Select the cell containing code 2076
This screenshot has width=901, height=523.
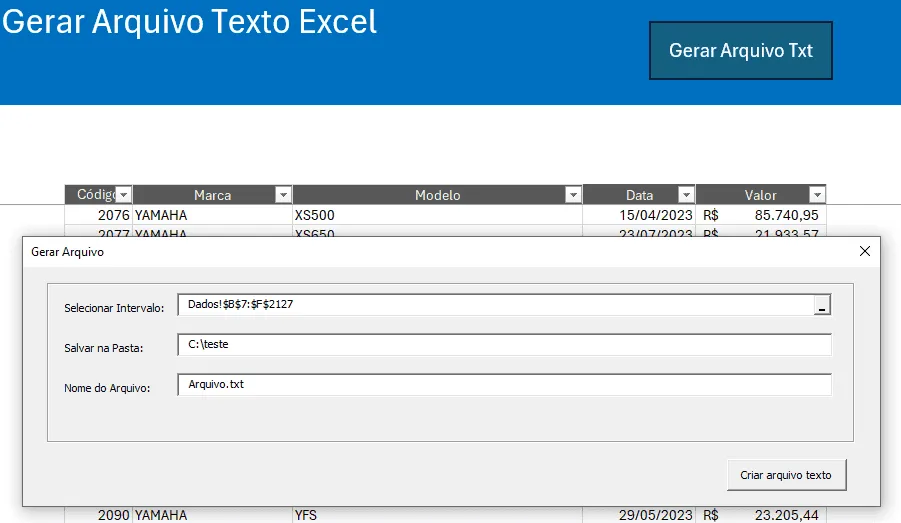99,215
